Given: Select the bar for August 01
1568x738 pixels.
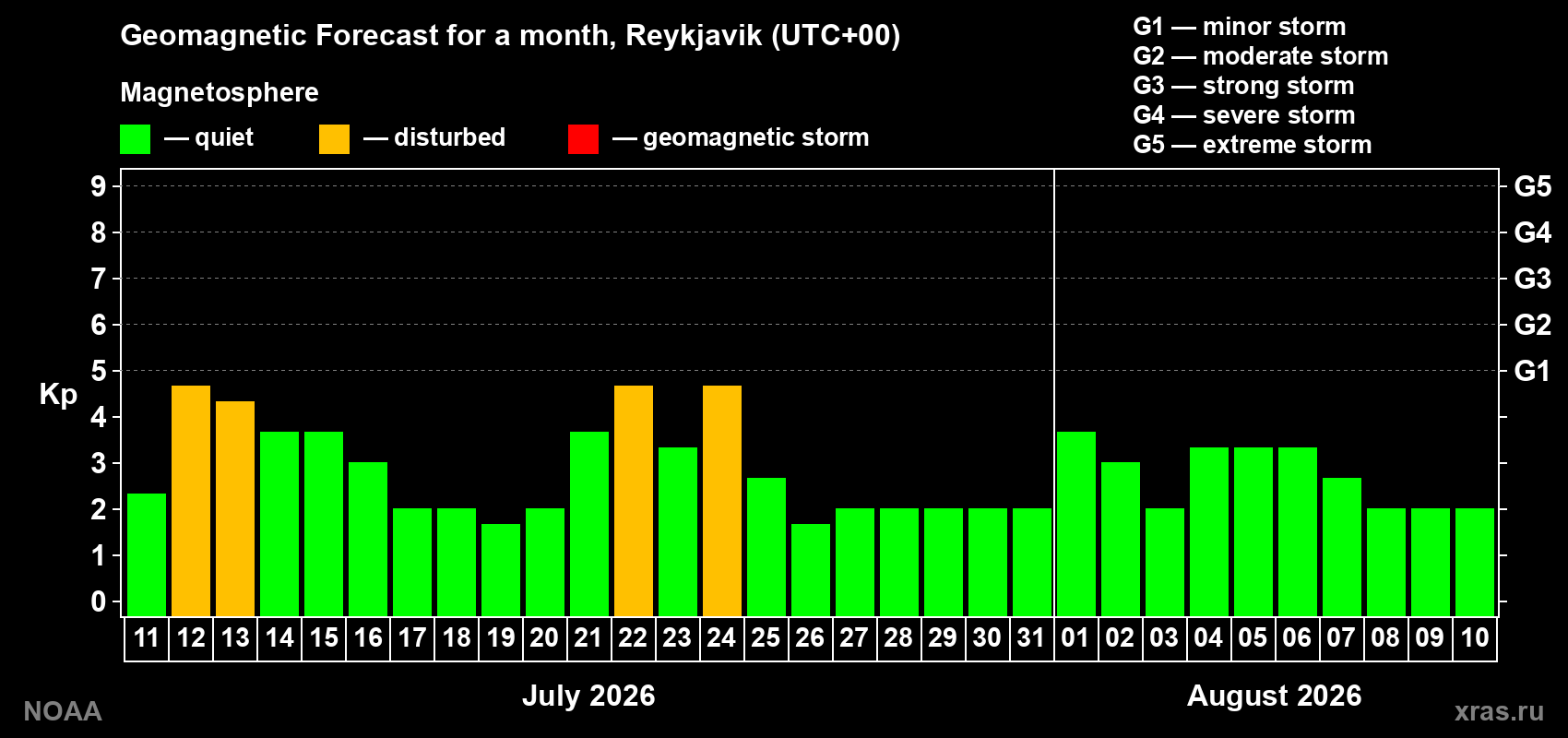Looking at the screenshot, I should coord(1076,524).
